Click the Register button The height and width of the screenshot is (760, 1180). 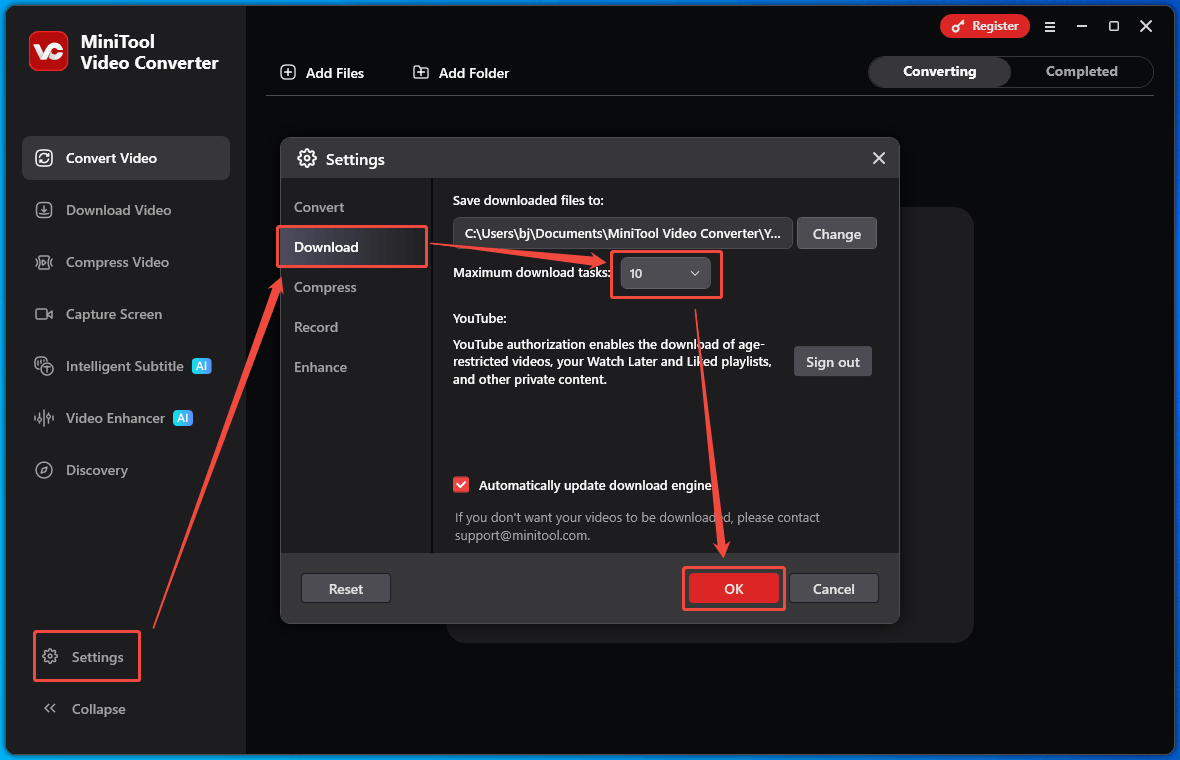[984, 26]
